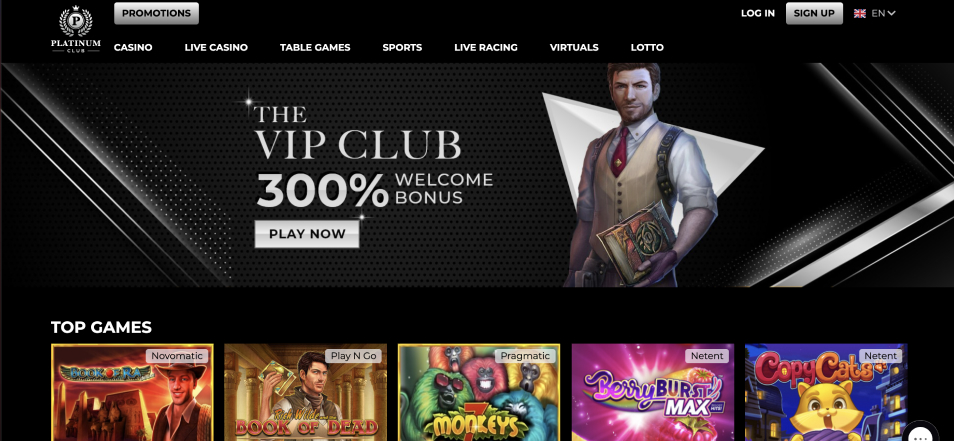Click Play Now on VIP banner
Screen dimensions: 954x441
point(307,234)
